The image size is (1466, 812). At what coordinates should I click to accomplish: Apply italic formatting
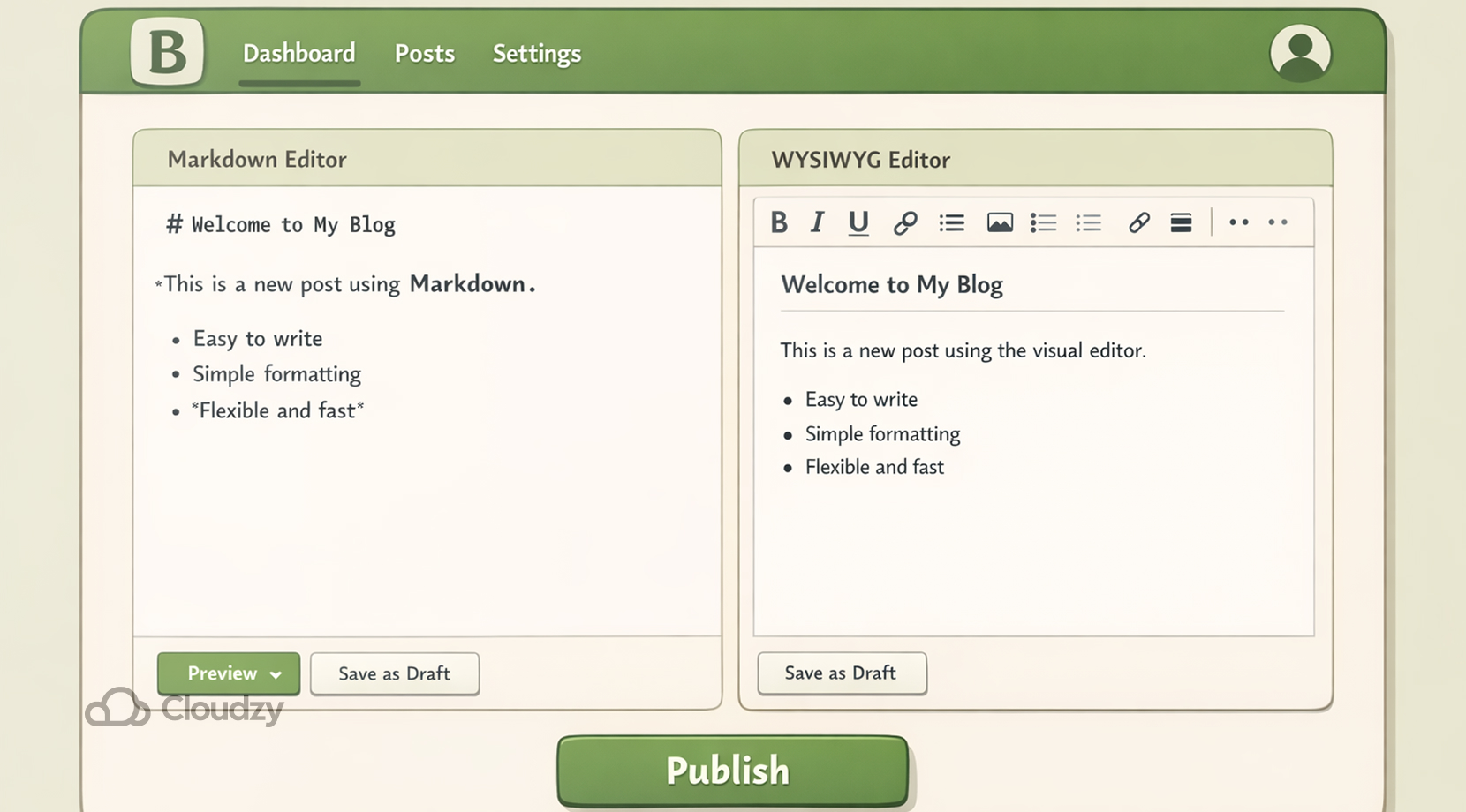(817, 222)
